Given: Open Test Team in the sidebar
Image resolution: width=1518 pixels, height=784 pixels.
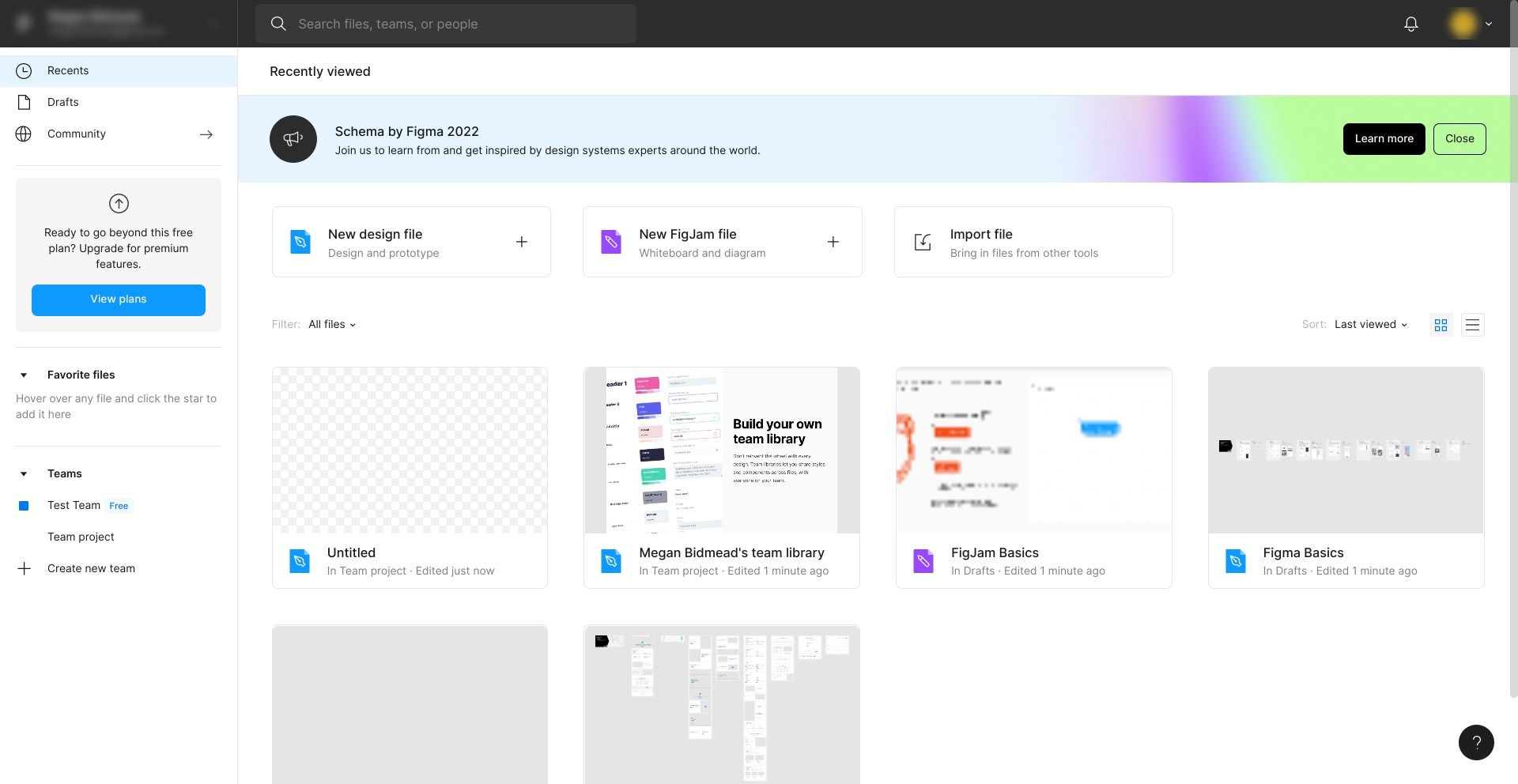Looking at the screenshot, I should (119, 506).
